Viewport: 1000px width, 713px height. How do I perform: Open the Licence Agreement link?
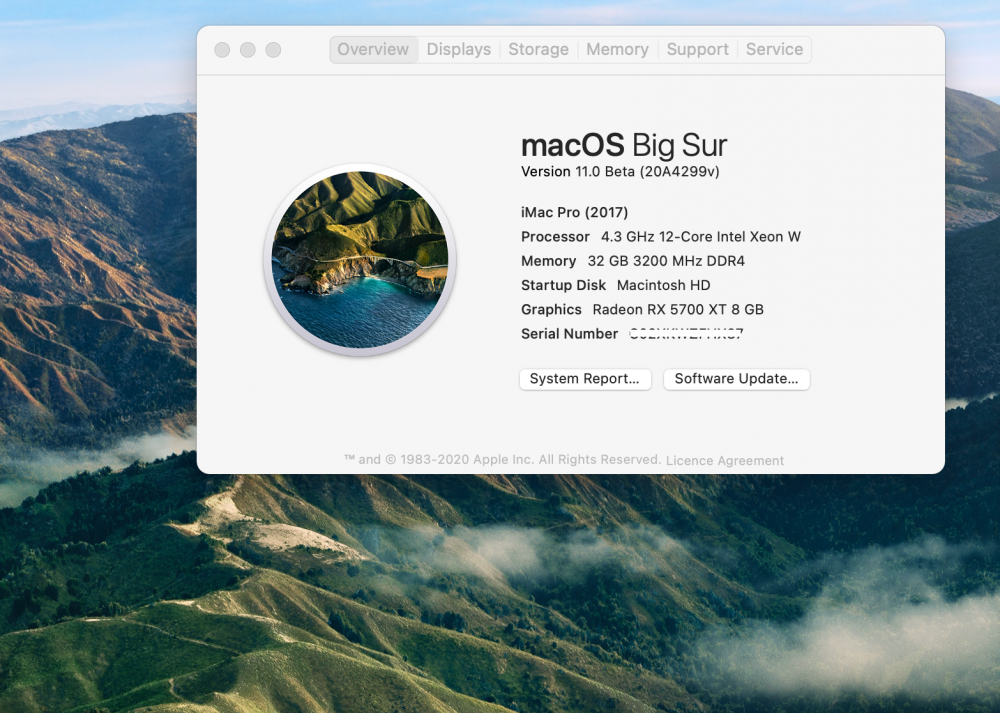point(725,460)
